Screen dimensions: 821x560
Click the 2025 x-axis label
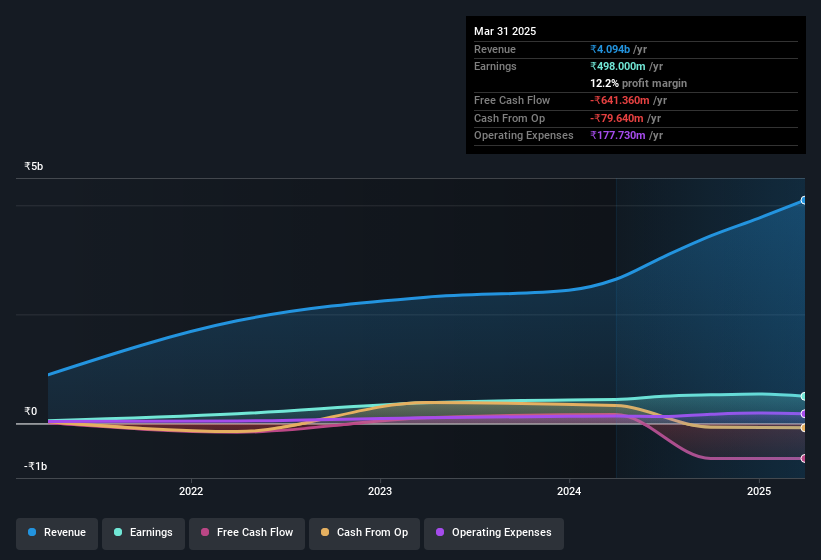point(759,491)
